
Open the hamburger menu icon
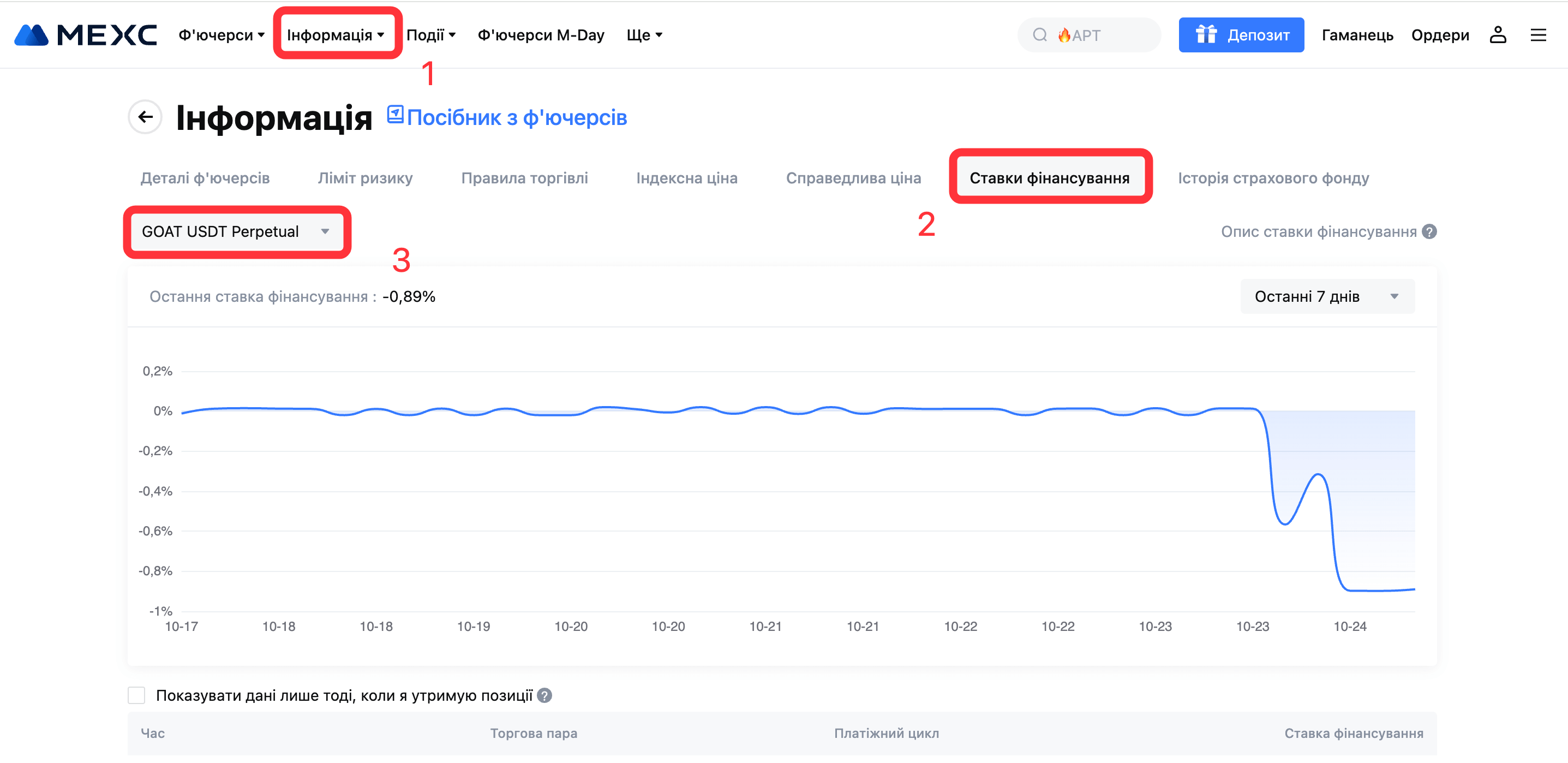1538,35
